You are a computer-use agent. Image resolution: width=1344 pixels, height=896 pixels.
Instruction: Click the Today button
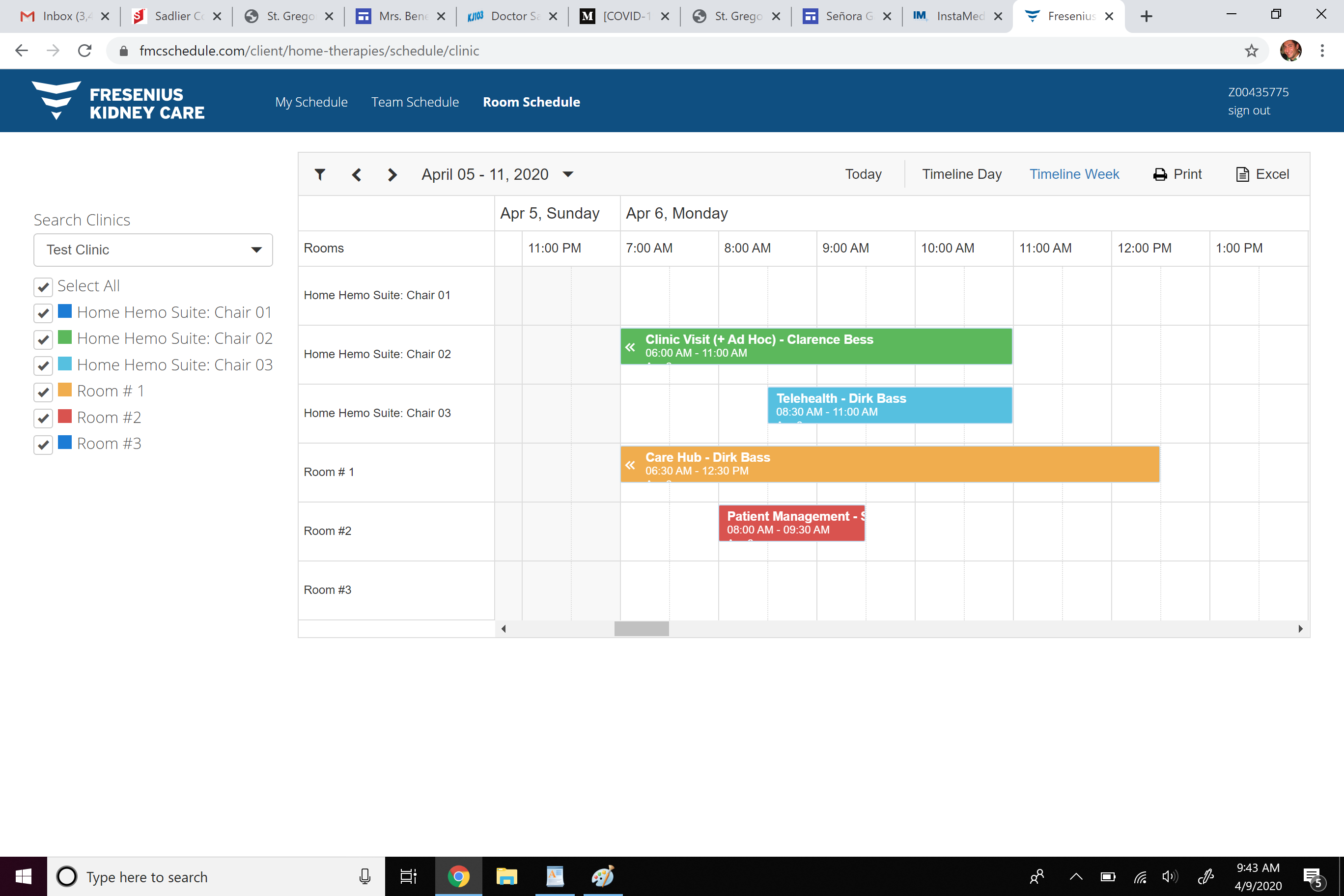click(863, 174)
